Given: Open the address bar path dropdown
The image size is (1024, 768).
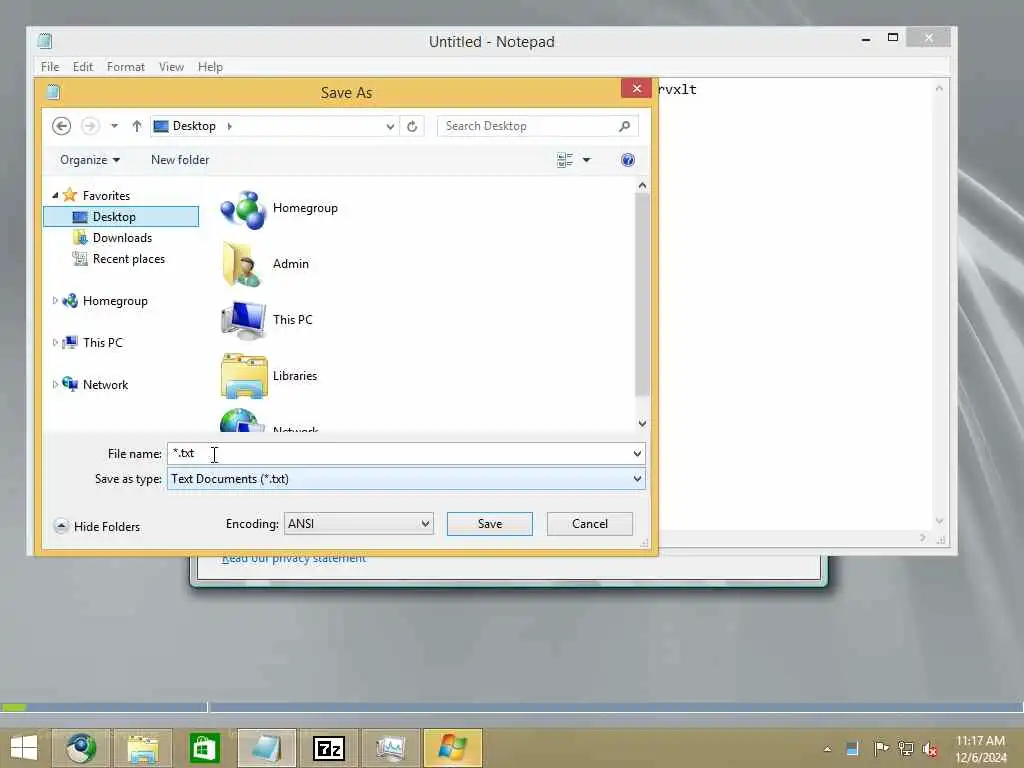Looking at the screenshot, I should tap(390, 126).
